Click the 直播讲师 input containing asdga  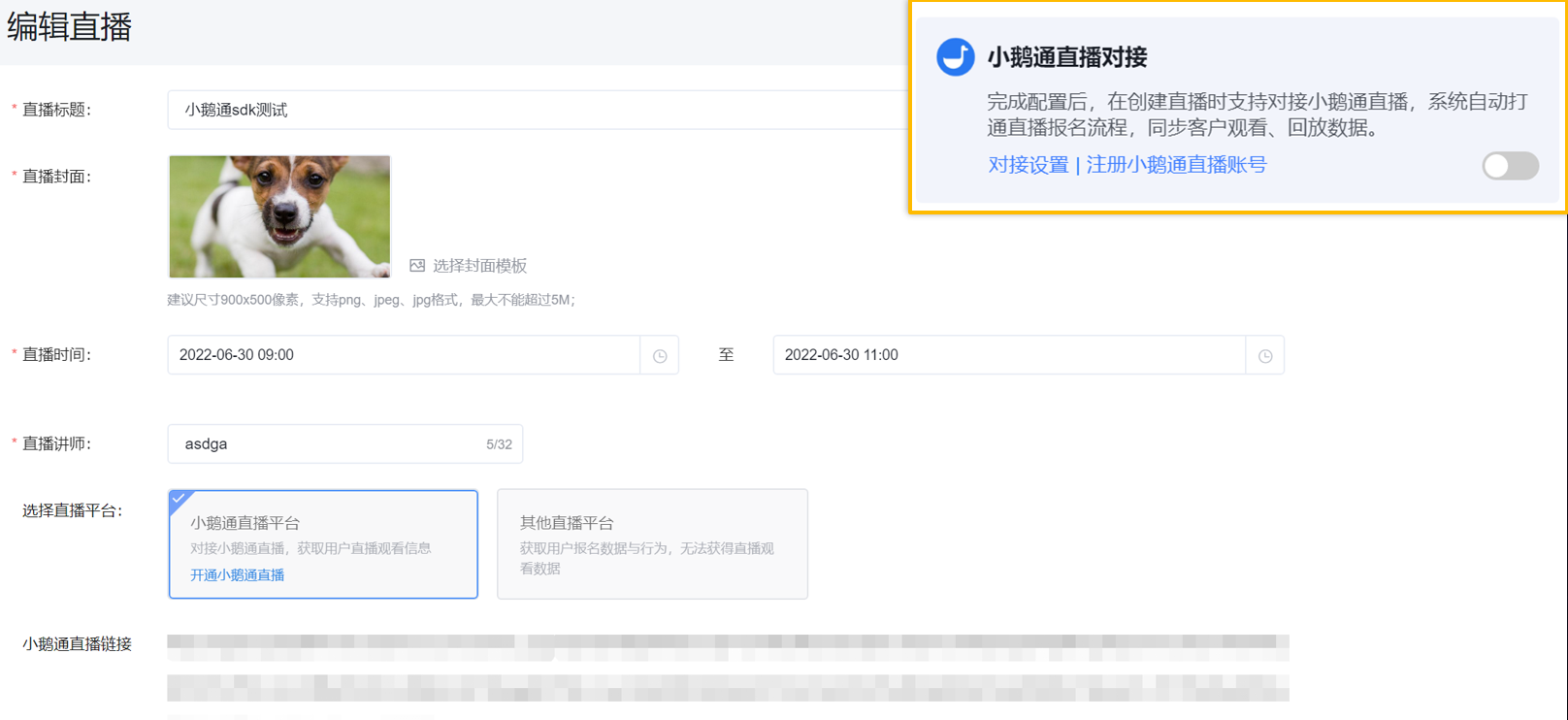click(x=345, y=443)
